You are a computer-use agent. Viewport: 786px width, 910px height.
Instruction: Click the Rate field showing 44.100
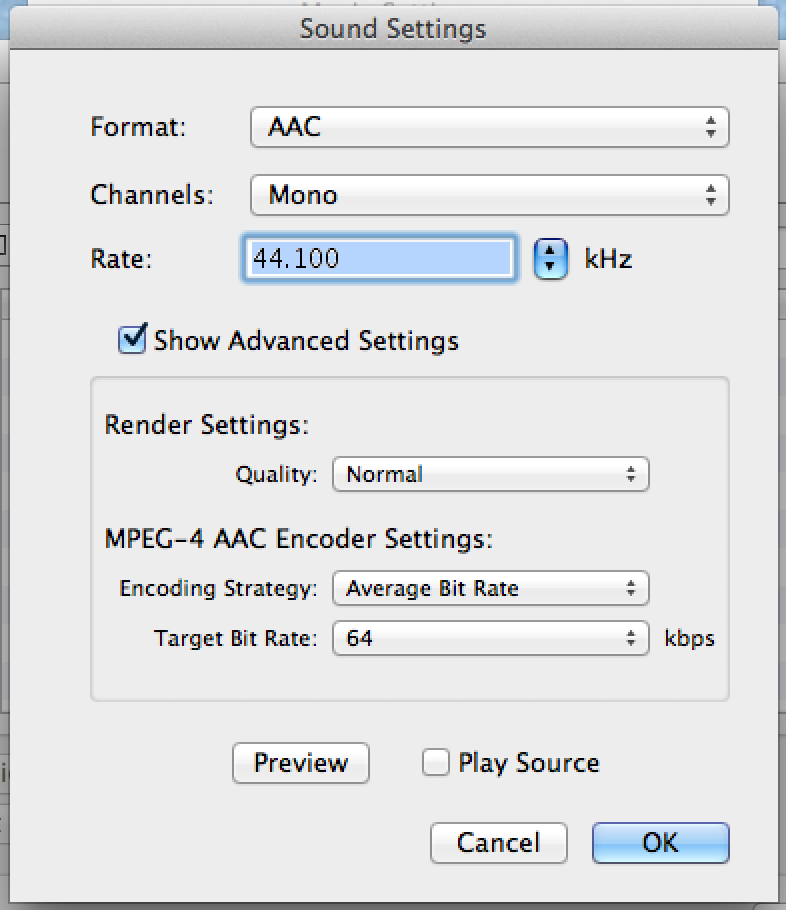click(x=380, y=258)
